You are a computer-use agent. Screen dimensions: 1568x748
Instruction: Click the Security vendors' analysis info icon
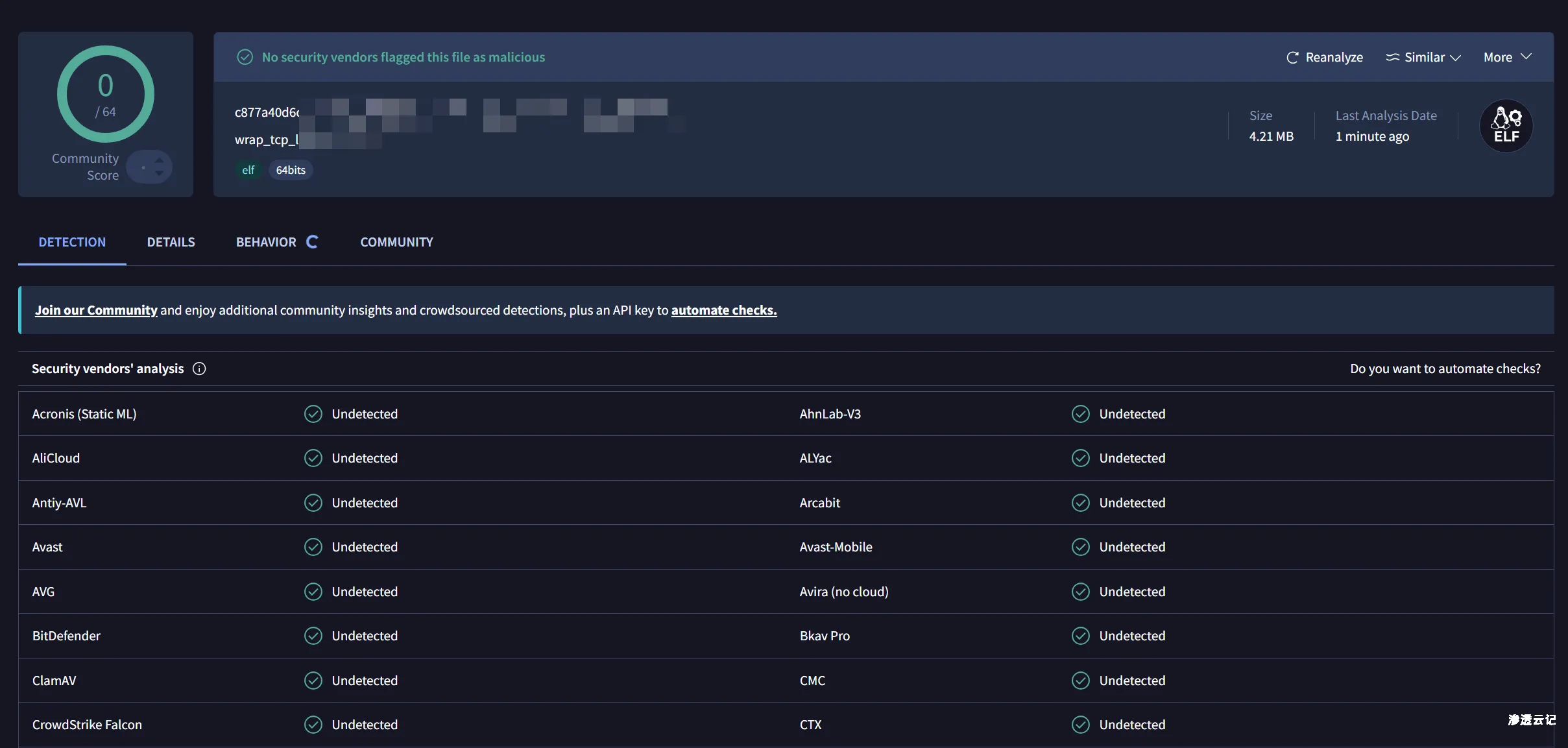[x=199, y=368]
